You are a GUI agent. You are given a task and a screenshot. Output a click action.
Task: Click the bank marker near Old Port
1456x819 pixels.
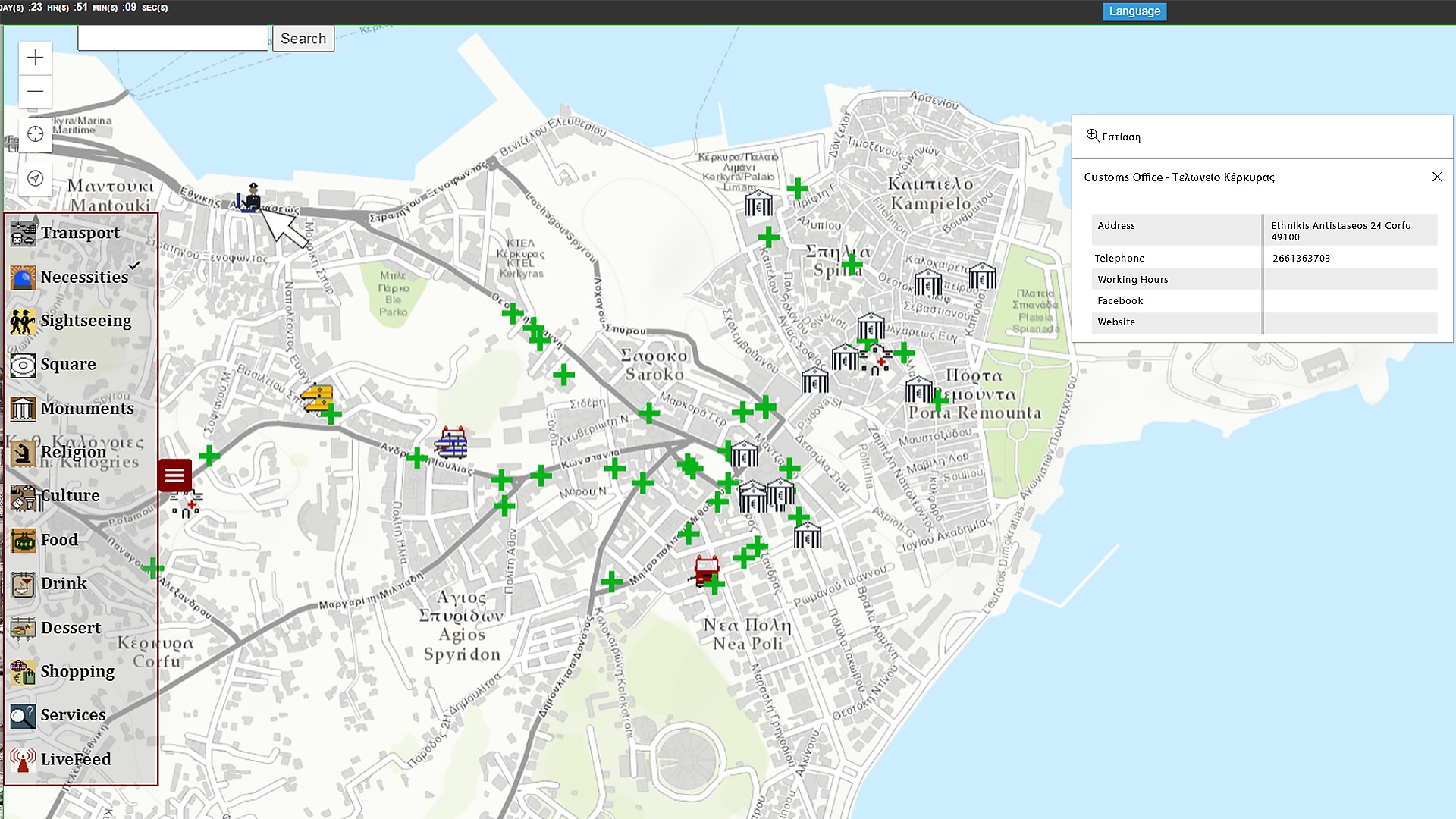click(x=758, y=203)
